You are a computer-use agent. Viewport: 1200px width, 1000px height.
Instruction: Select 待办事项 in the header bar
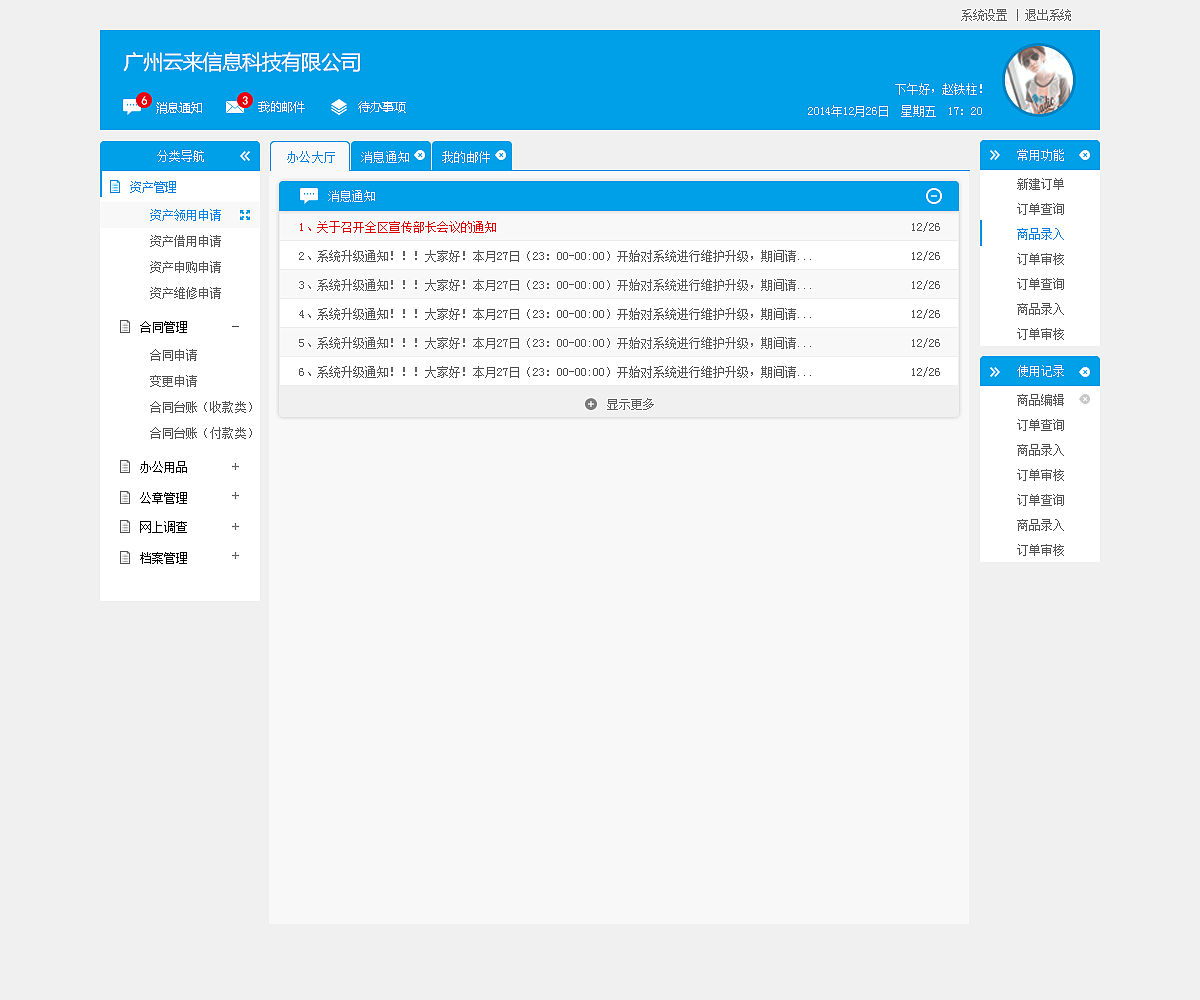pos(381,107)
